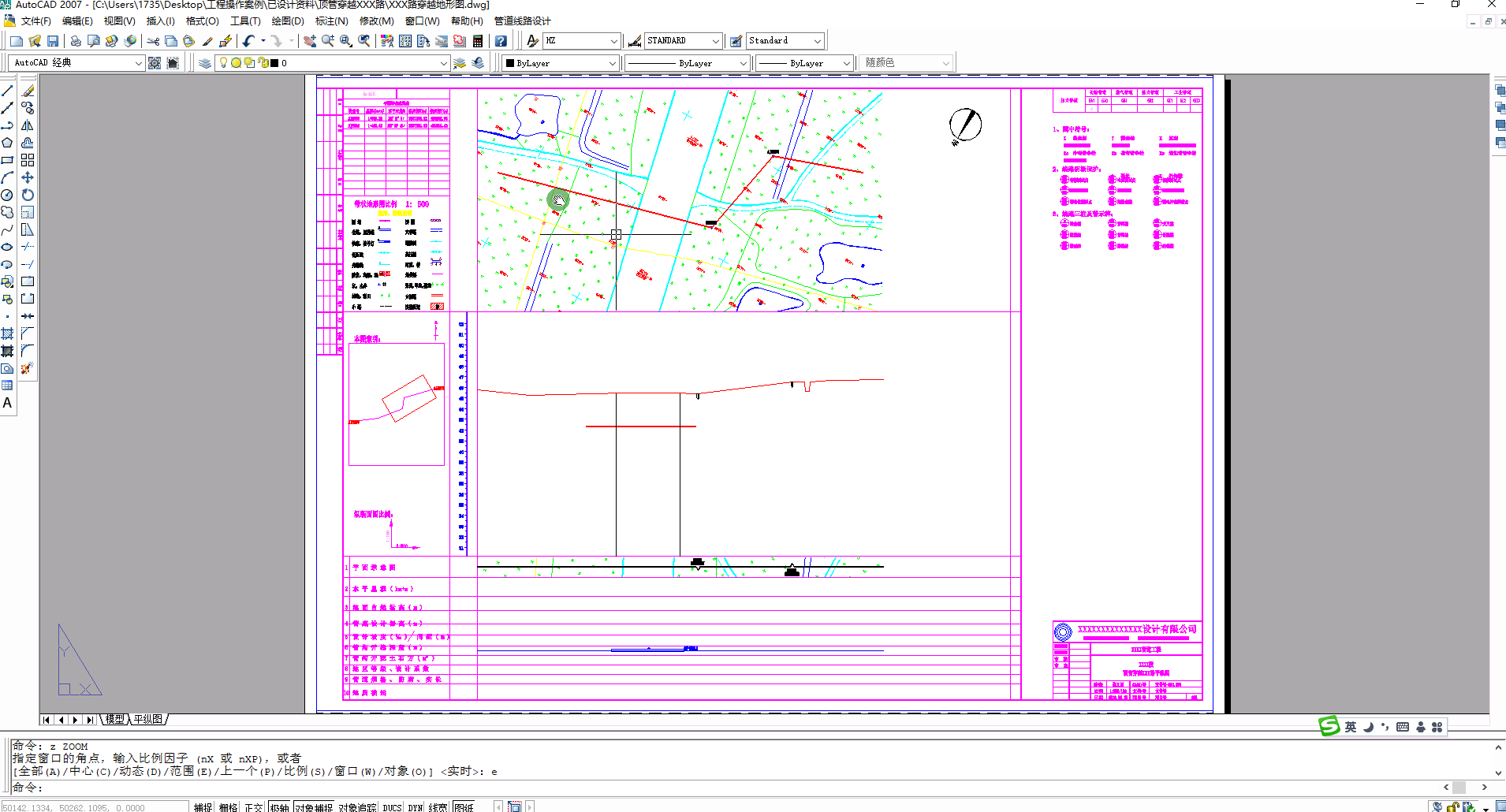
Task: Select the Erase tool
Action: [28, 91]
